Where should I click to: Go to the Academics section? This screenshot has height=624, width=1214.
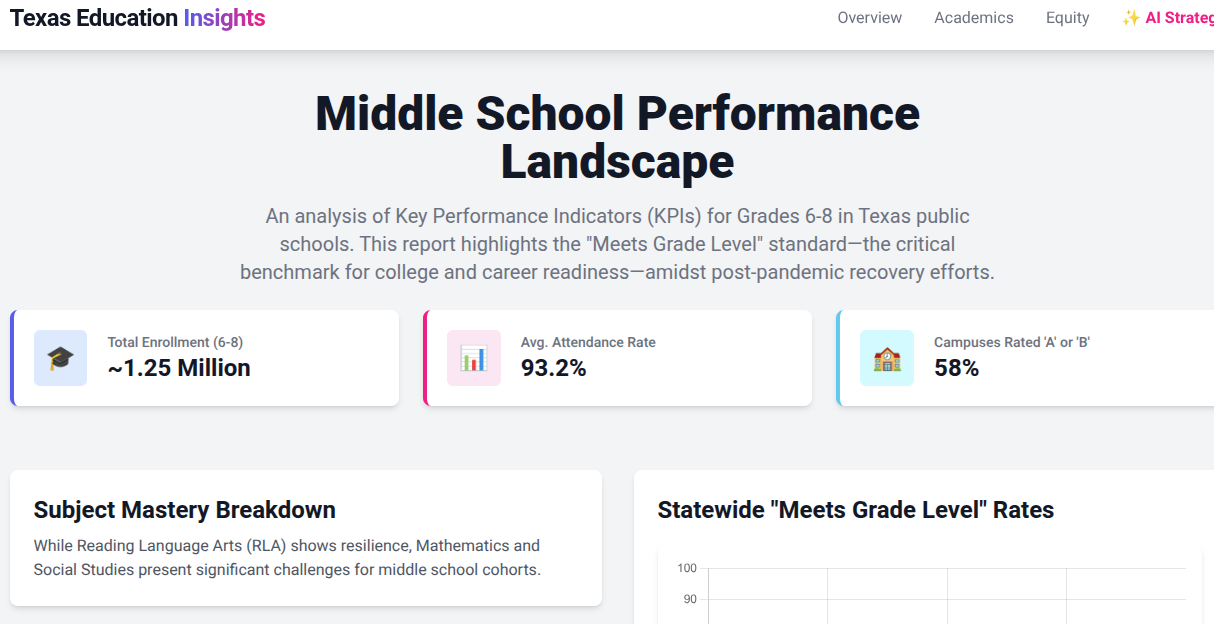click(x=973, y=18)
